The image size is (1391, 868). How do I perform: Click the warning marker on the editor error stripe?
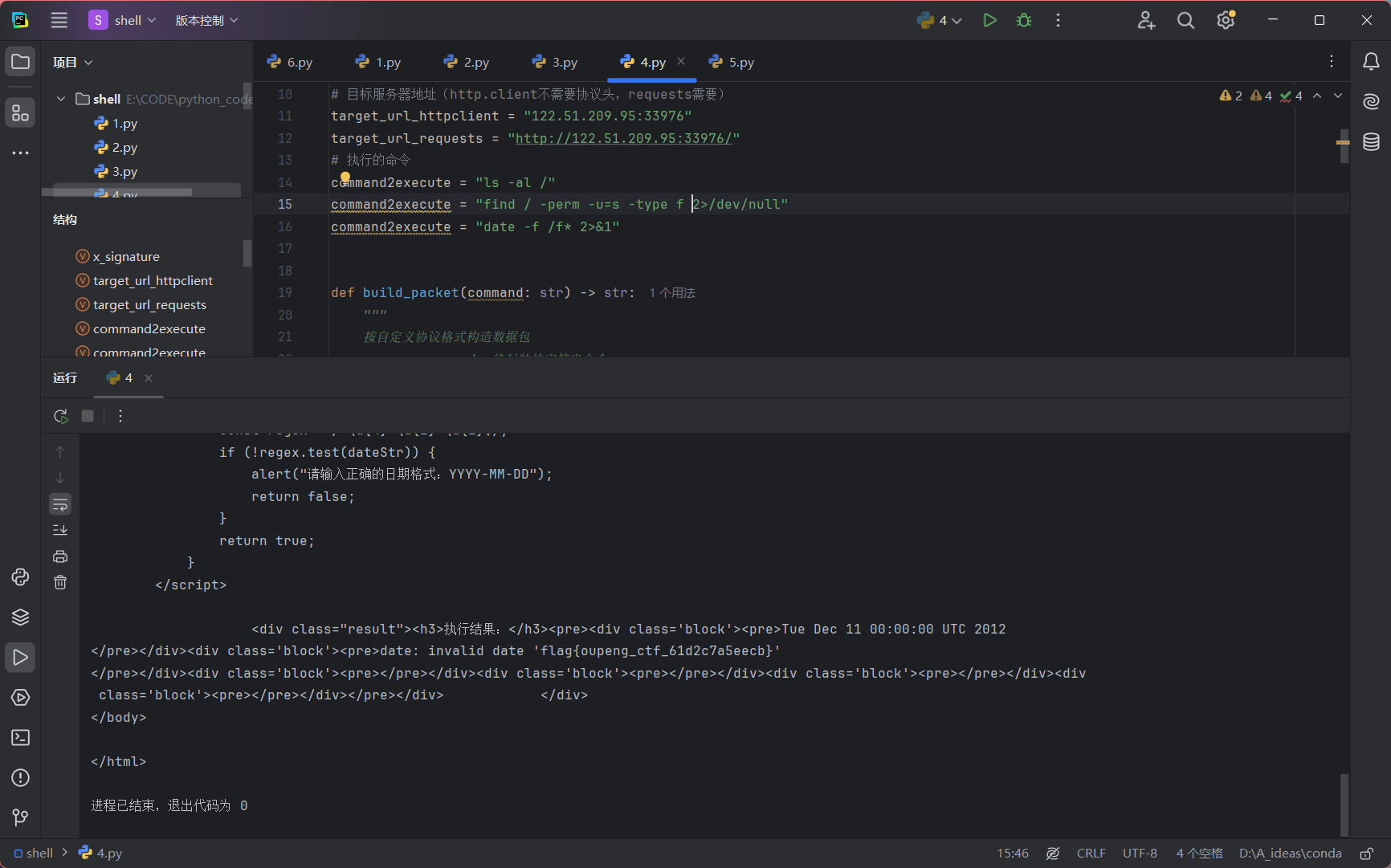(x=1343, y=142)
